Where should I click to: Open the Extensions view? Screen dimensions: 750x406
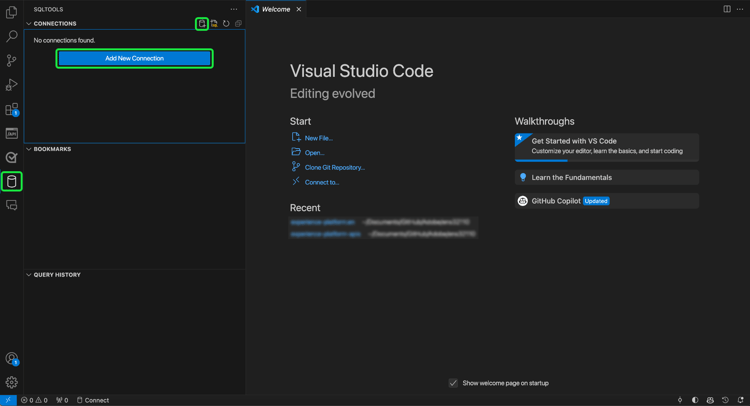12,109
